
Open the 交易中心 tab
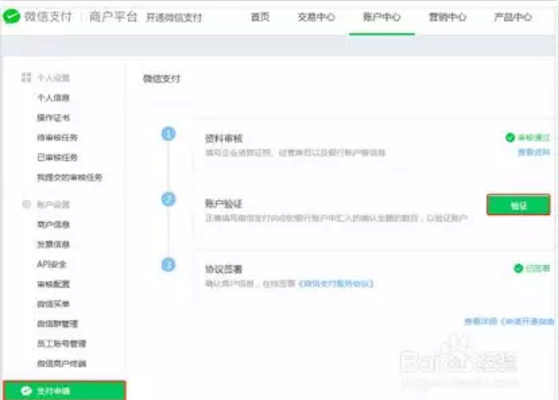point(316,17)
